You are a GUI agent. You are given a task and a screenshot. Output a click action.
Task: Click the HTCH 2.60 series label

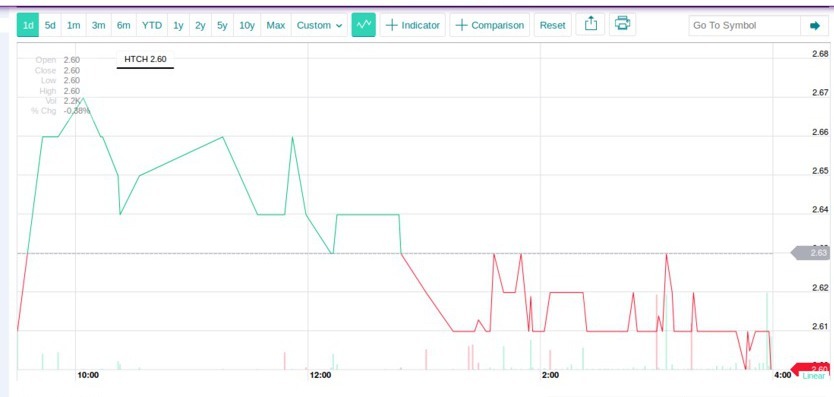(x=145, y=59)
